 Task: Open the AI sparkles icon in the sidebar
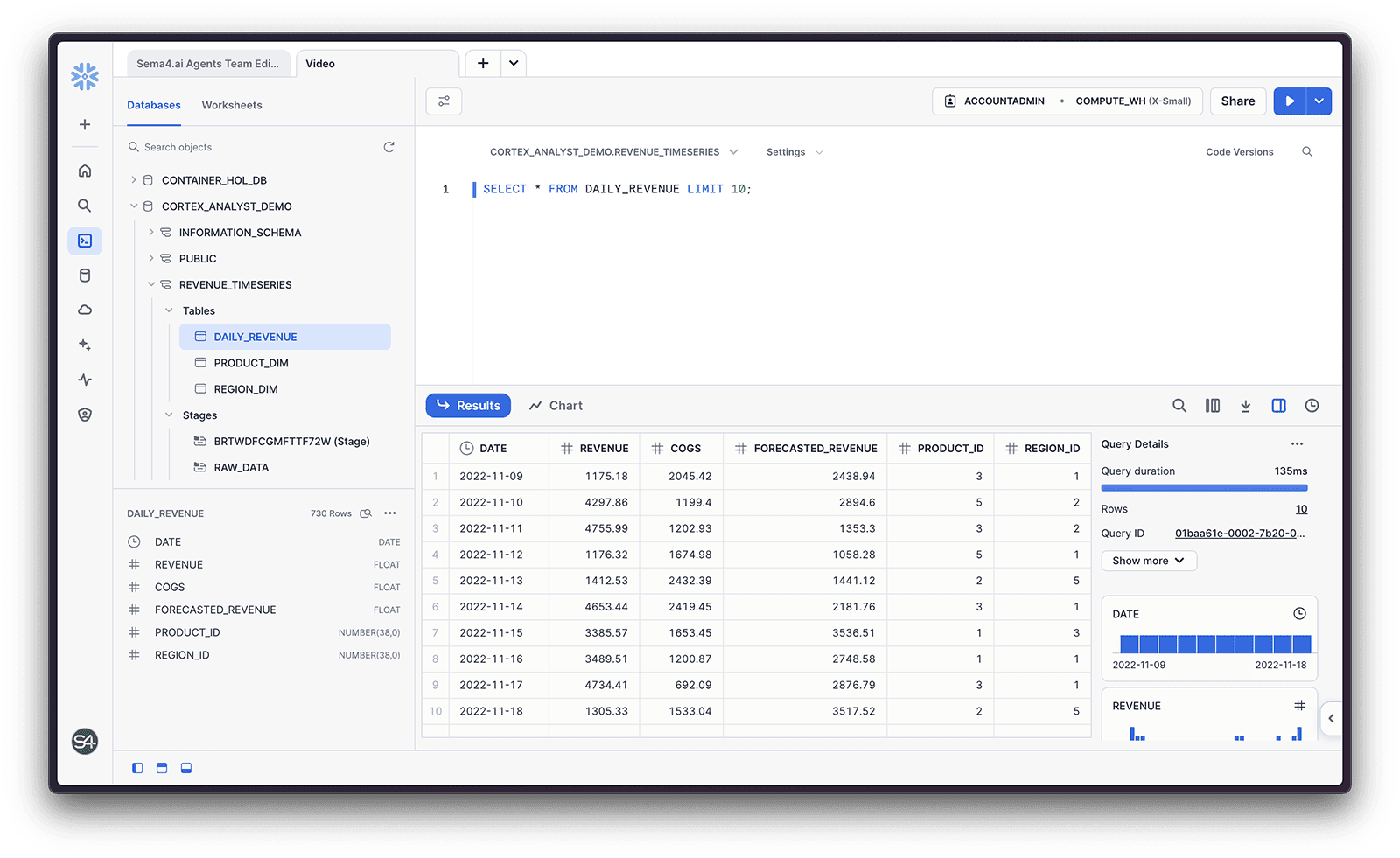tap(84, 345)
